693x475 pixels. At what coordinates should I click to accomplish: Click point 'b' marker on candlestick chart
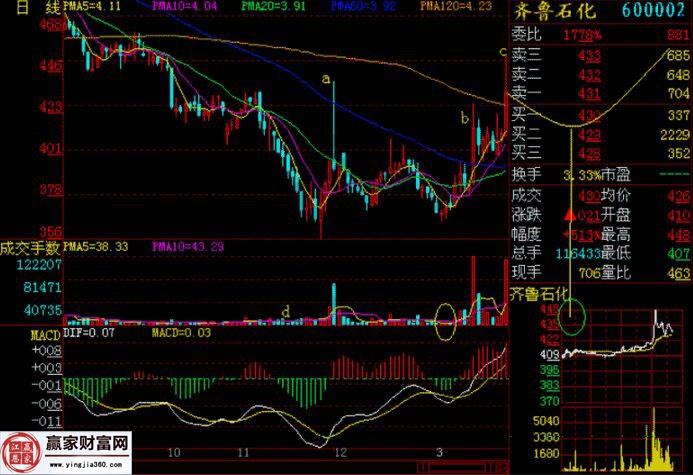(463, 118)
